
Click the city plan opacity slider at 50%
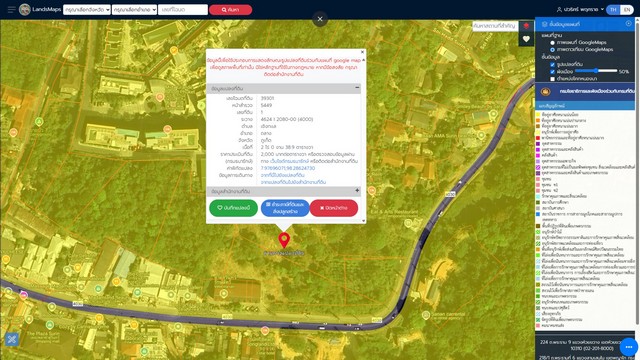coord(596,71)
